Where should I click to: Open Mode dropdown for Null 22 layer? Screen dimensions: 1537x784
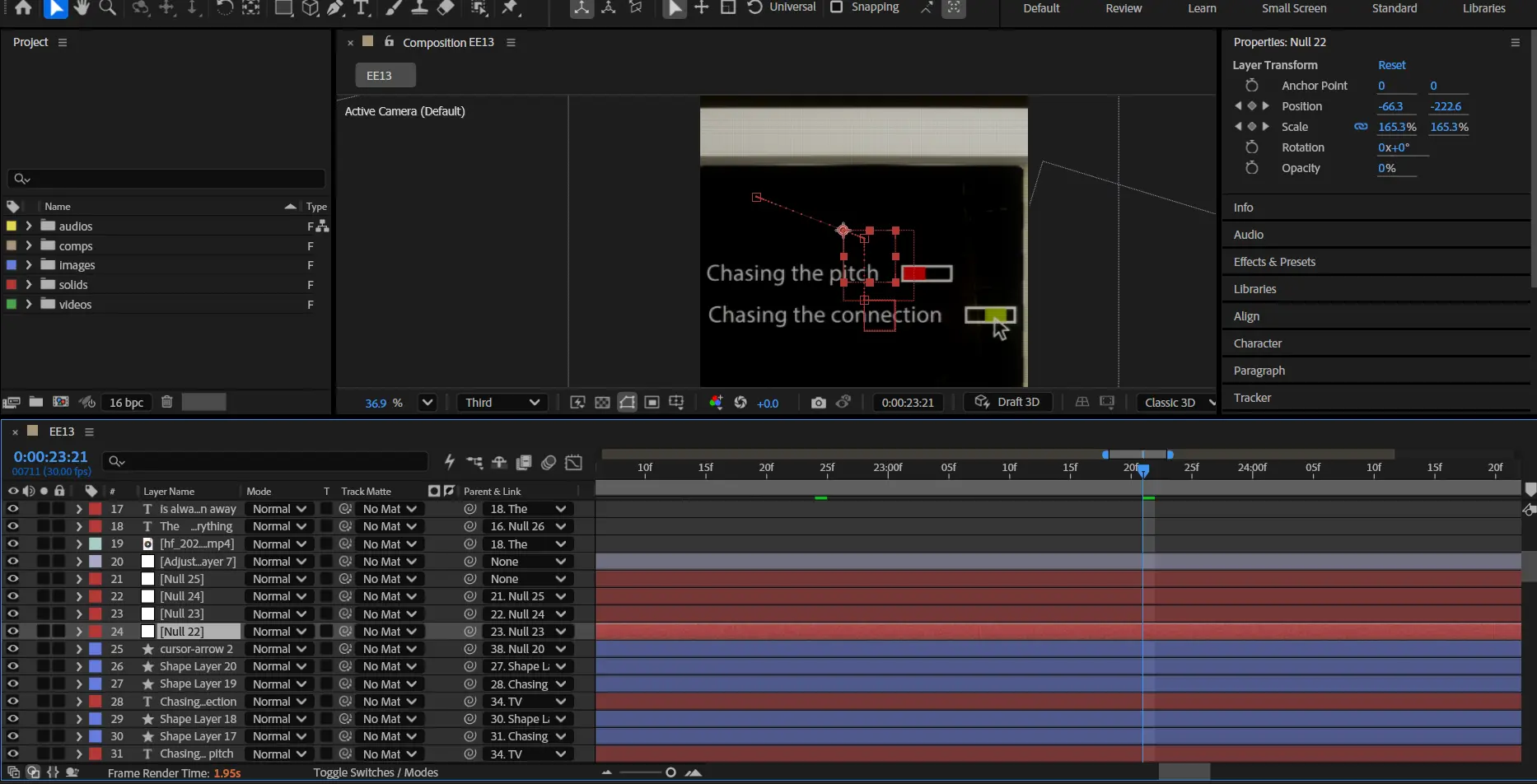pyautogui.click(x=279, y=632)
